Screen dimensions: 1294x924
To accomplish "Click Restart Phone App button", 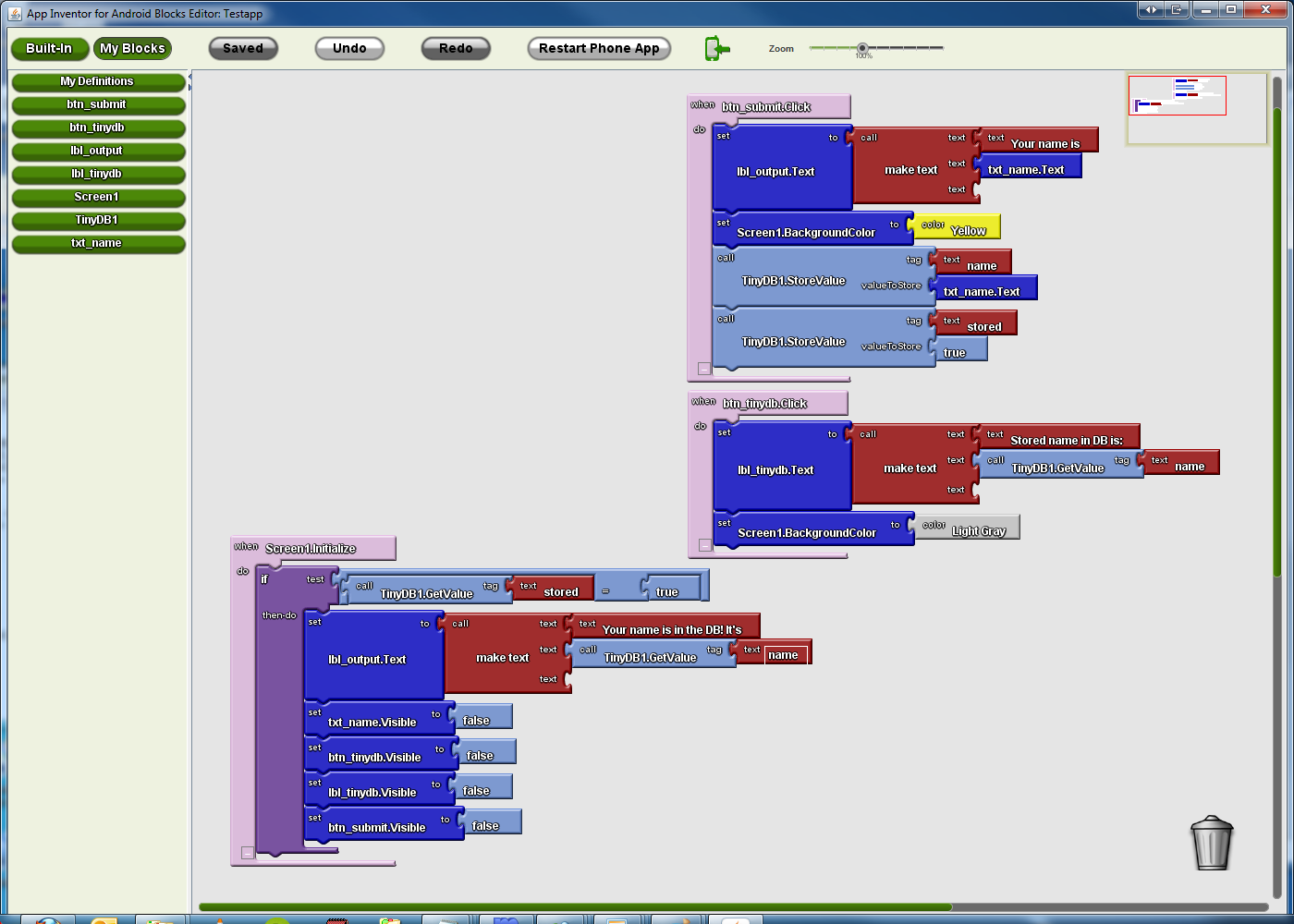I will 599,49.
